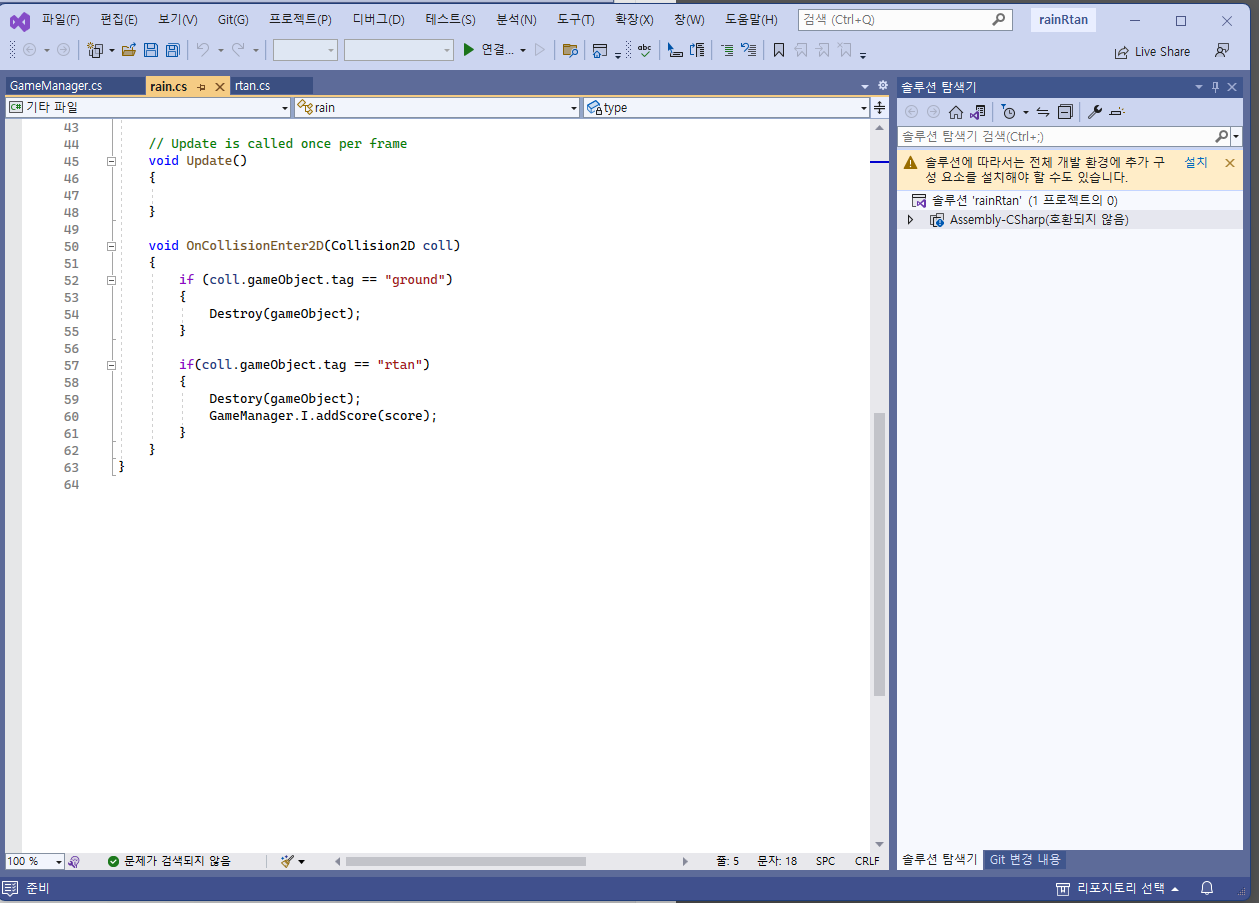Open the 100 % zoom dropdown
The image size is (1259, 903).
click(59, 861)
